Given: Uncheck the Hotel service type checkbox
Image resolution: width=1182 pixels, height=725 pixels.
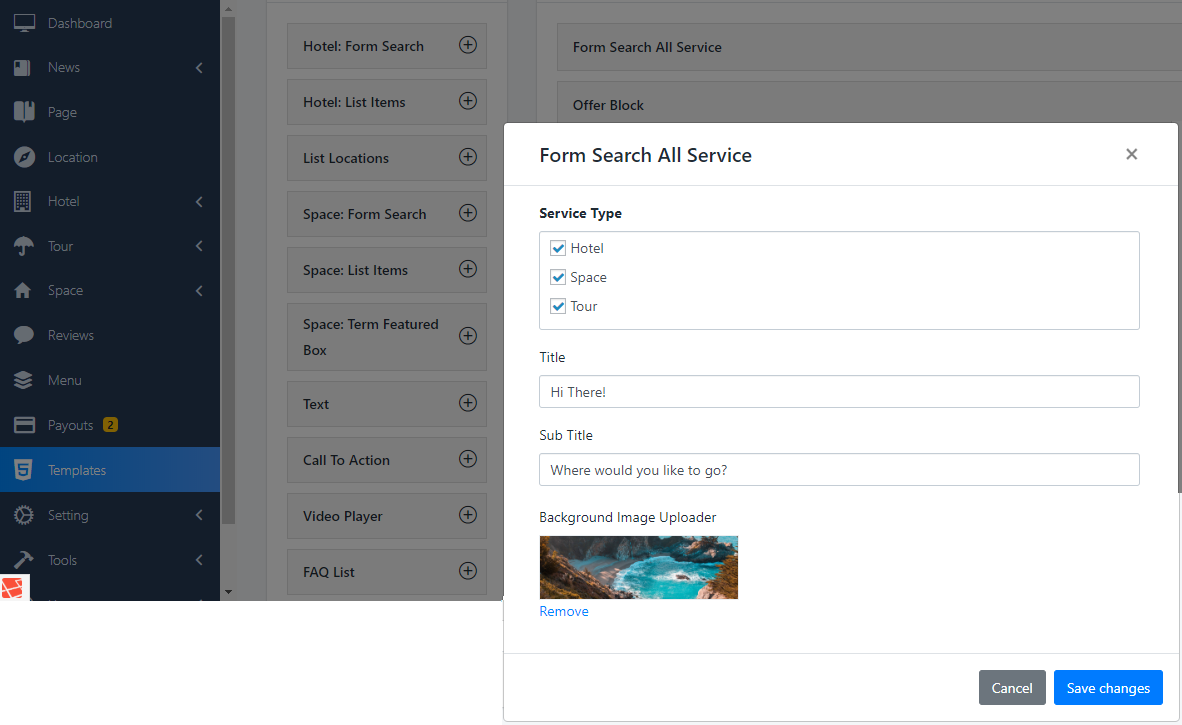Looking at the screenshot, I should click(558, 248).
